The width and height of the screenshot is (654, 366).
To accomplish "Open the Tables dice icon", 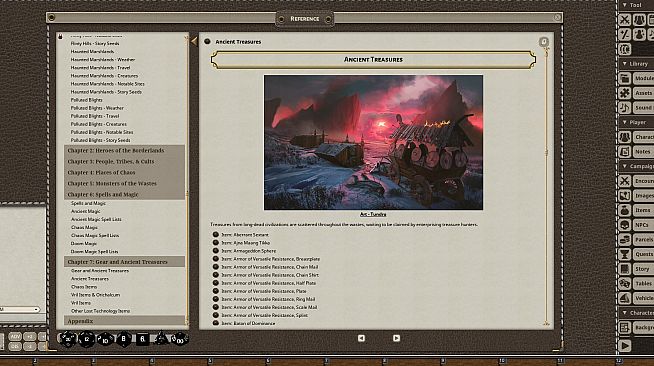I will (x=625, y=283).
